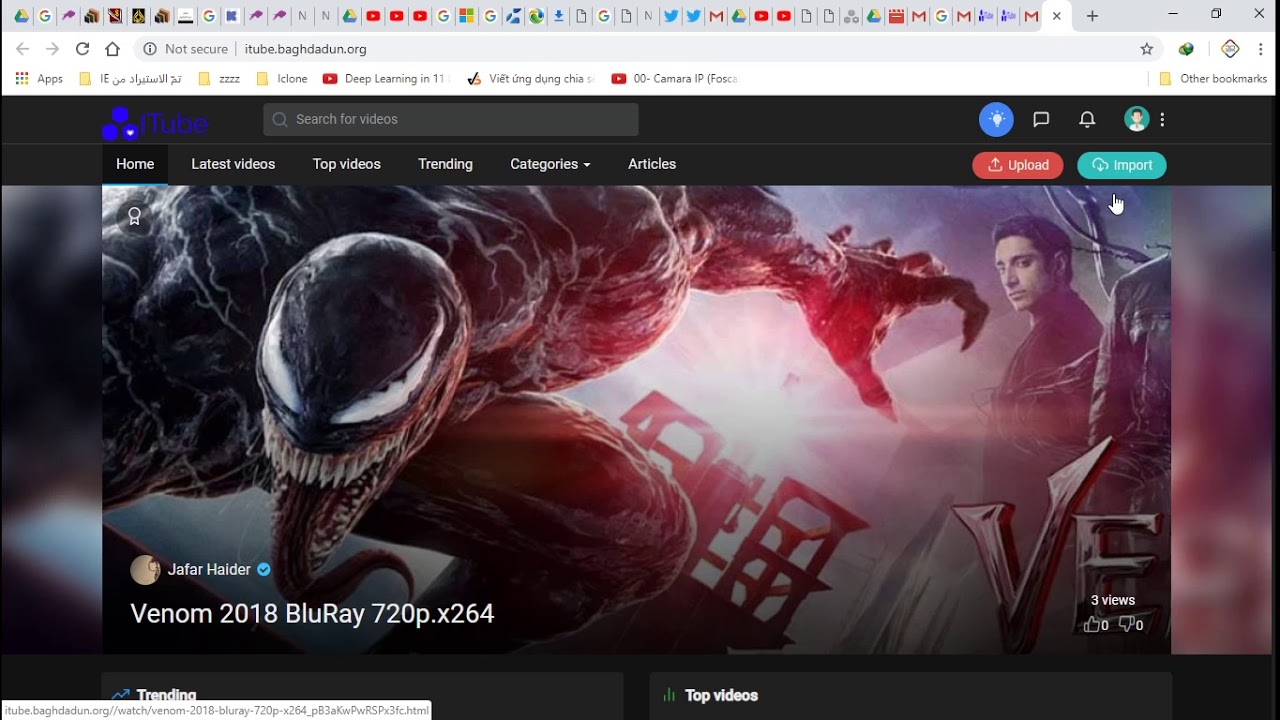Open Latest videos
Viewport: 1280px width, 720px height.
click(x=233, y=164)
